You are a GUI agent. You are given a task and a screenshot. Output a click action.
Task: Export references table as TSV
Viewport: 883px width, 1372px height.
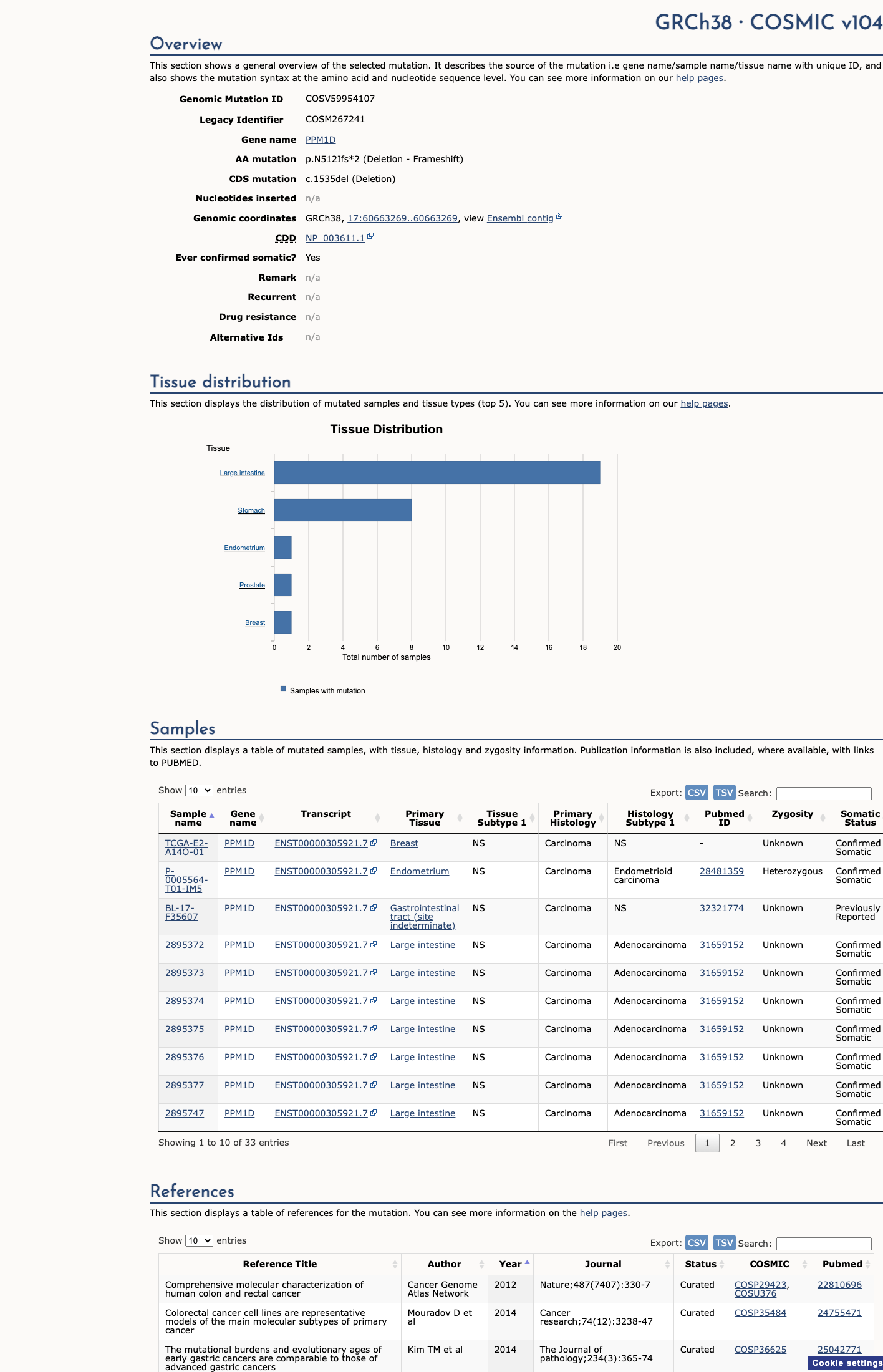(724, 1242)
